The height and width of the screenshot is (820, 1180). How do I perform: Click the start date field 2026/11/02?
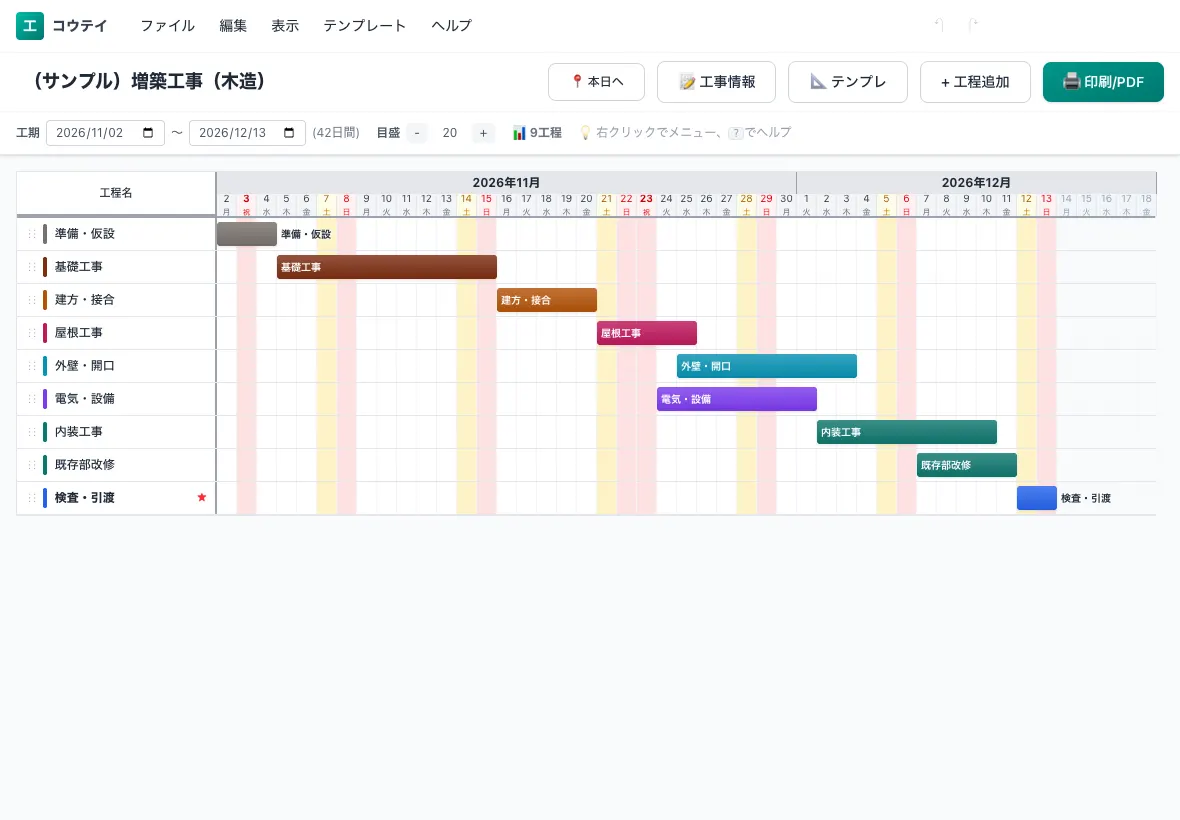tap(105, 133)
